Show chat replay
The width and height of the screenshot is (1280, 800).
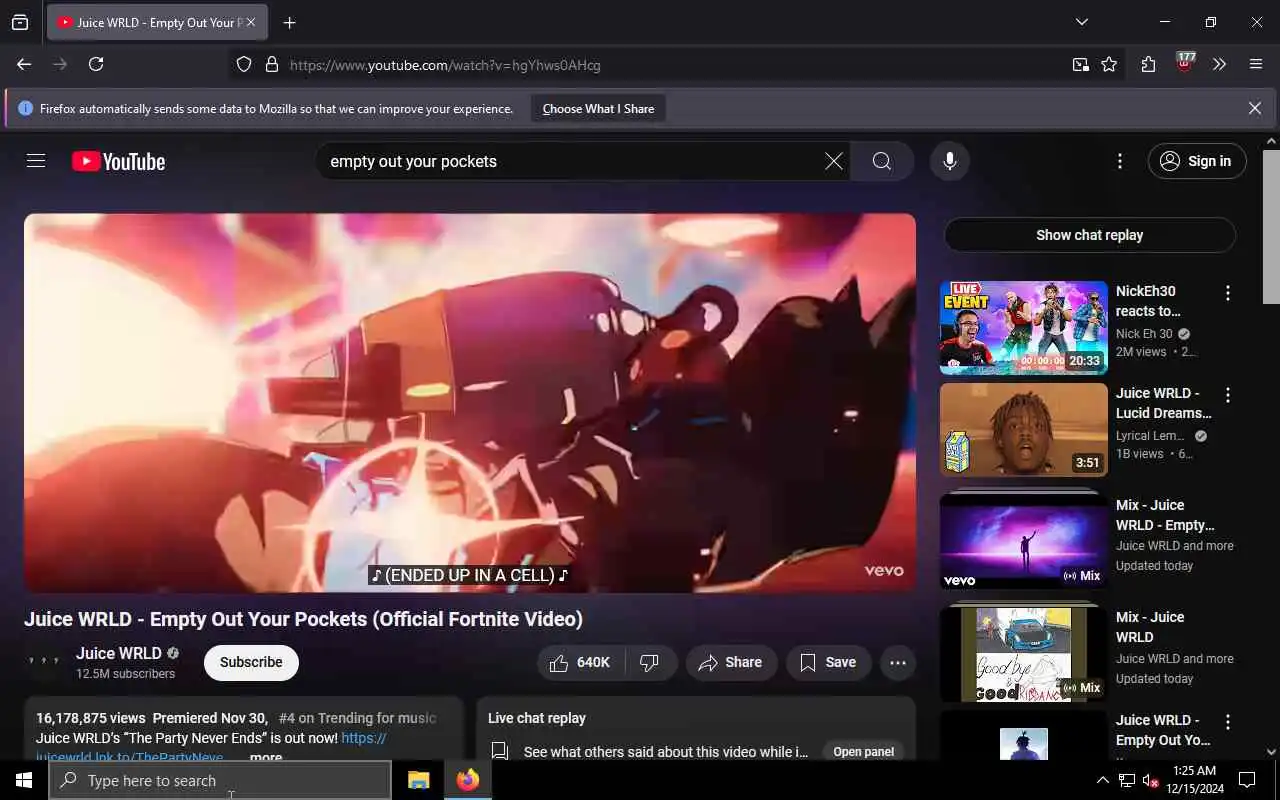pyautogui.click(x=1089, y=235)
